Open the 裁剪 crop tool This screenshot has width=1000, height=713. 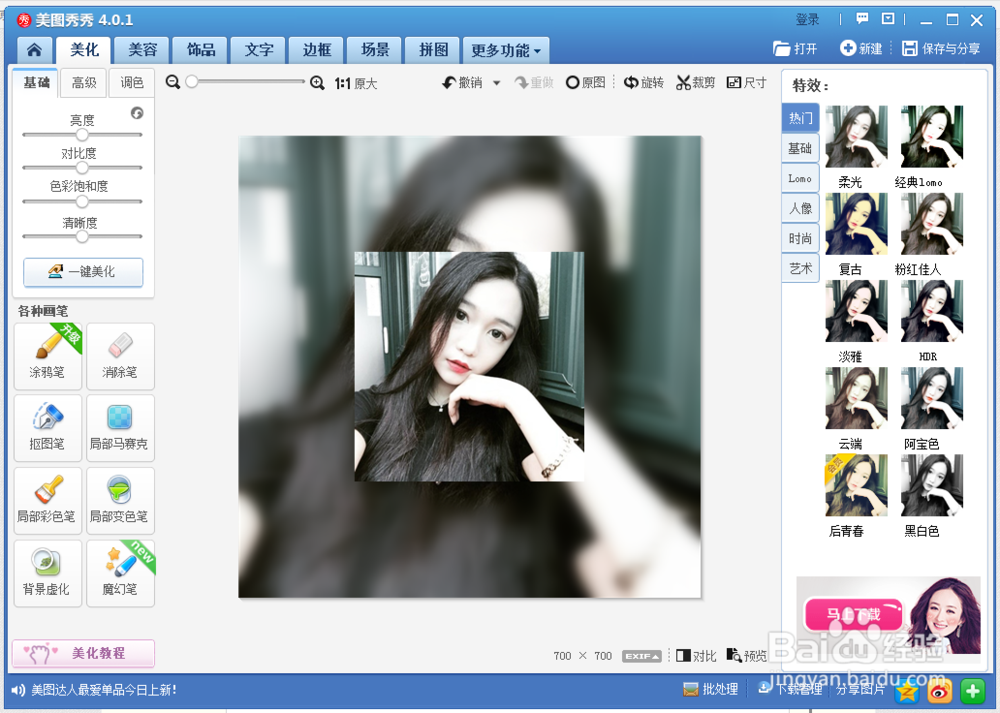click(696, 82)
